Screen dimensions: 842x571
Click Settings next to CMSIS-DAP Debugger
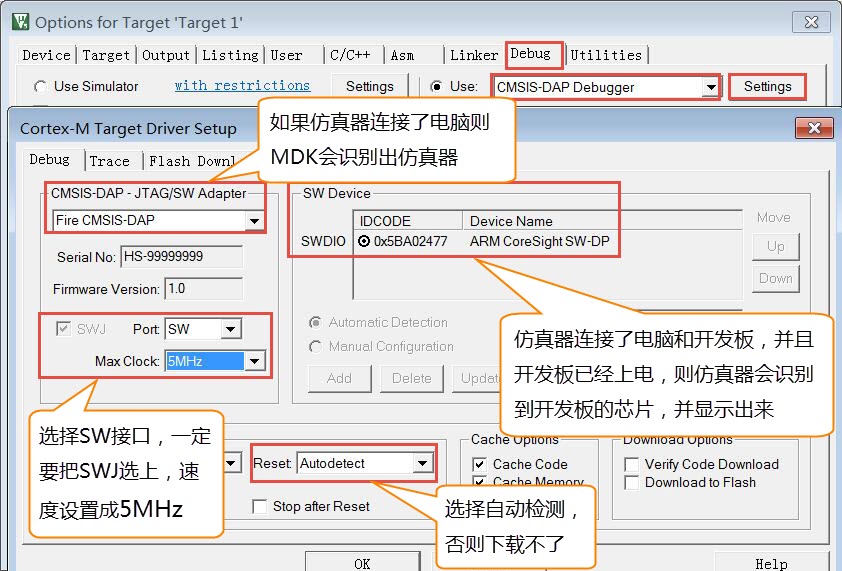pyautogui.click(x=767, y=86)
